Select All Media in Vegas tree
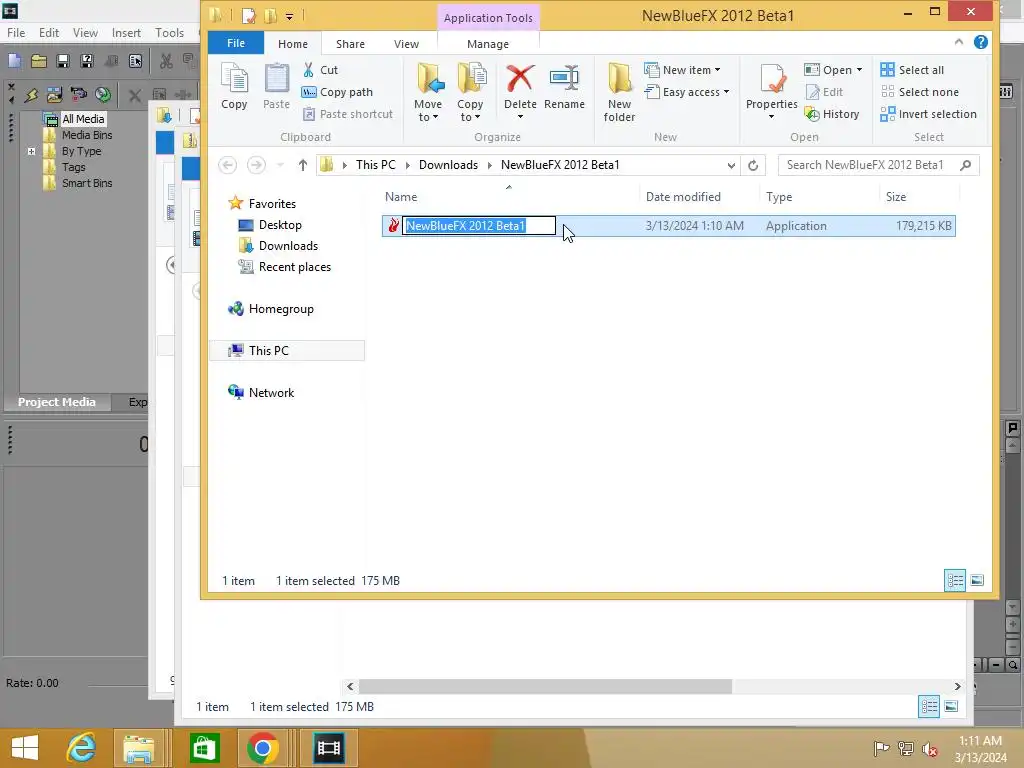The height and width of the screenshot is (768, 1024). coord(82,119)
